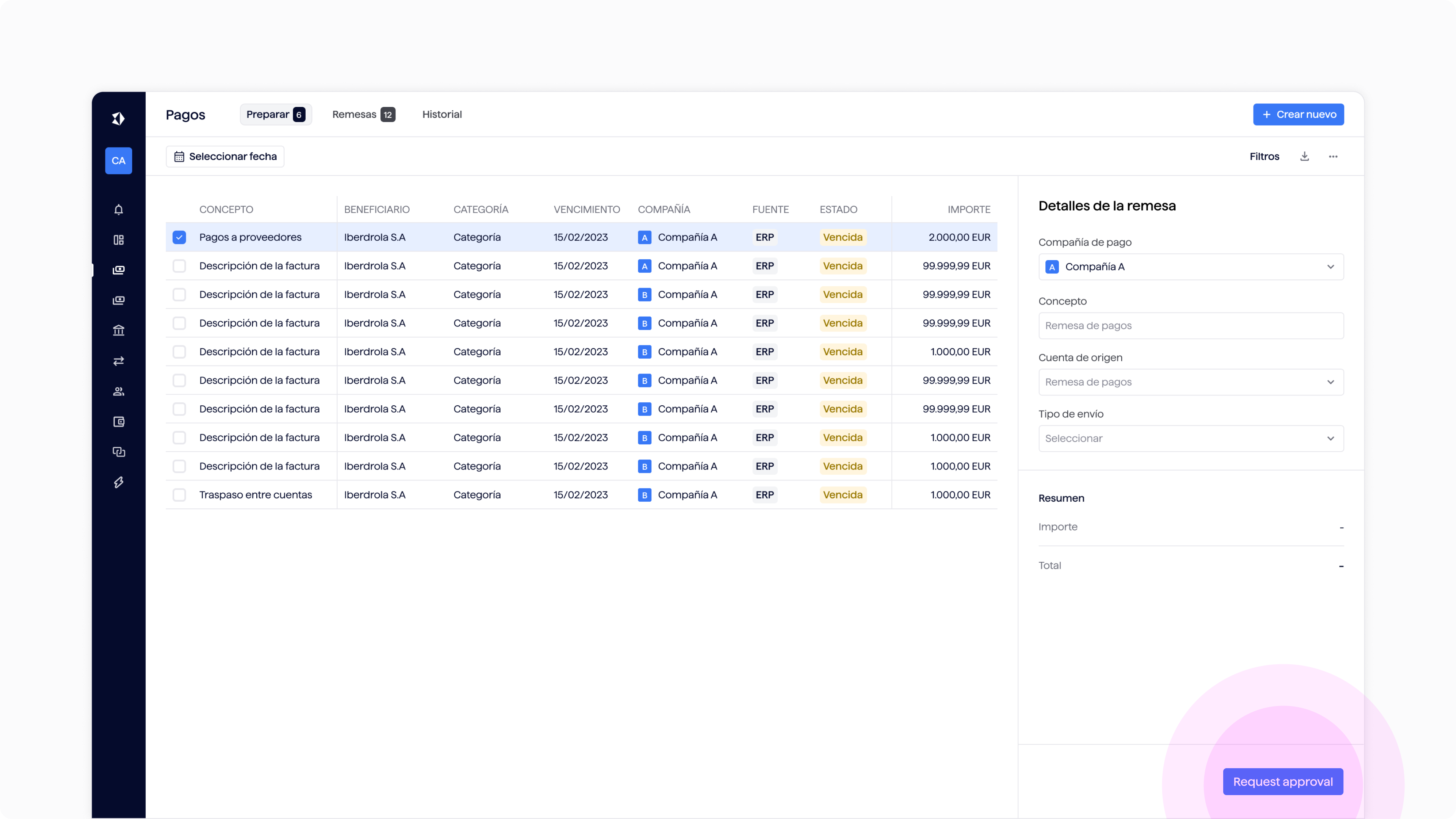Uncheck the Pagos a proveedores row checkbox

click(179, 237)
